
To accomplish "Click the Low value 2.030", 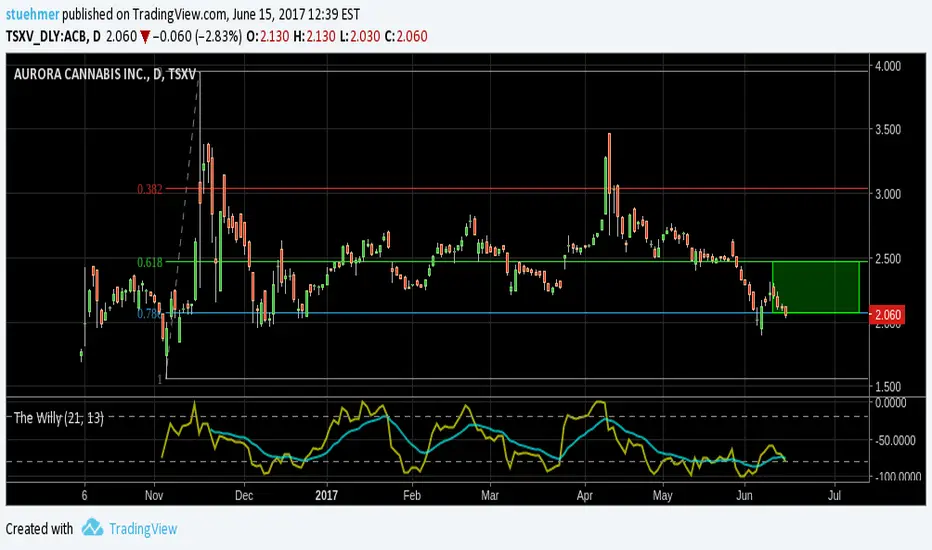I will [x=365, y=36].
